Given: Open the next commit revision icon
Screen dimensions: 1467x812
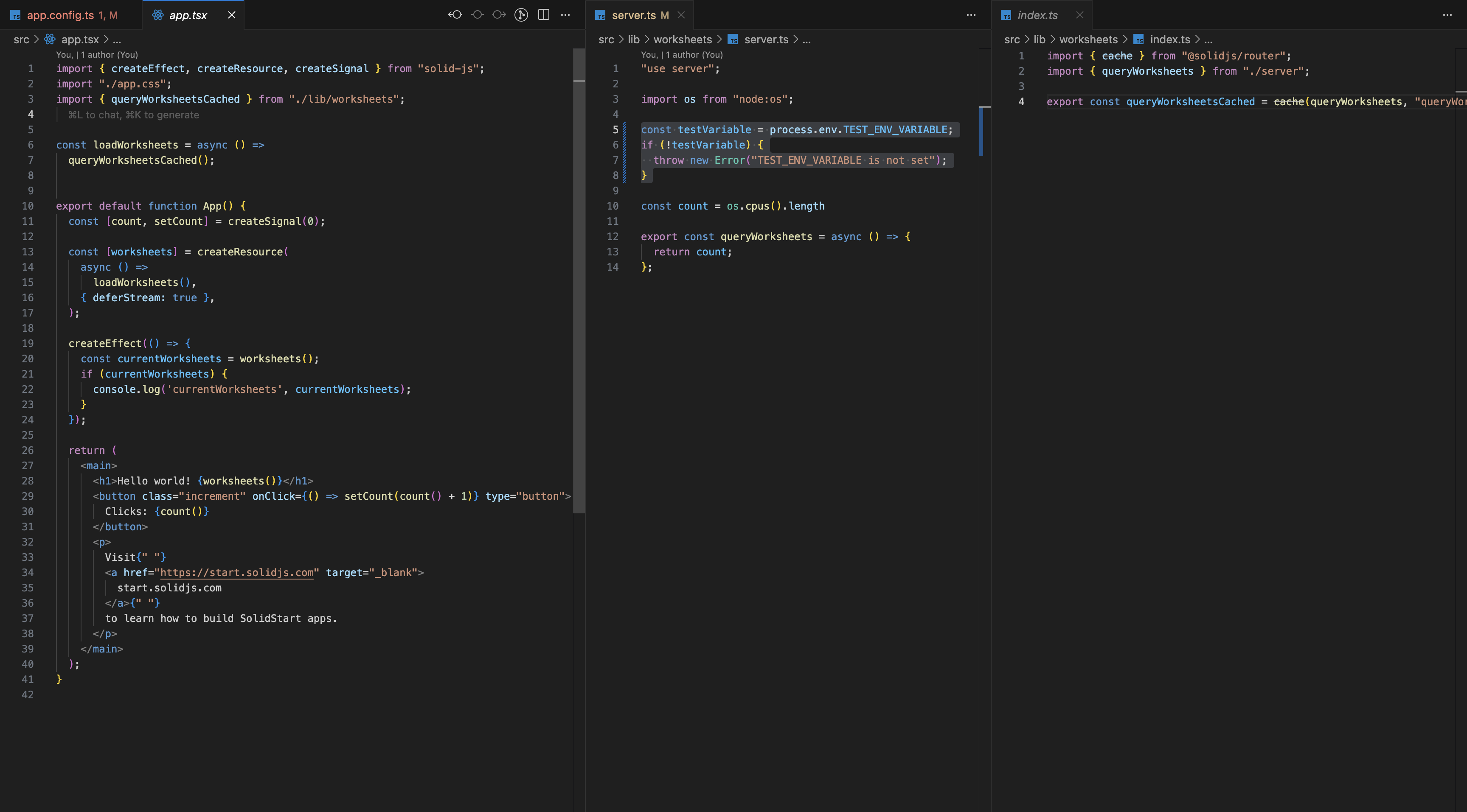Looking at the screenshot, I should [x=500, y=15].
